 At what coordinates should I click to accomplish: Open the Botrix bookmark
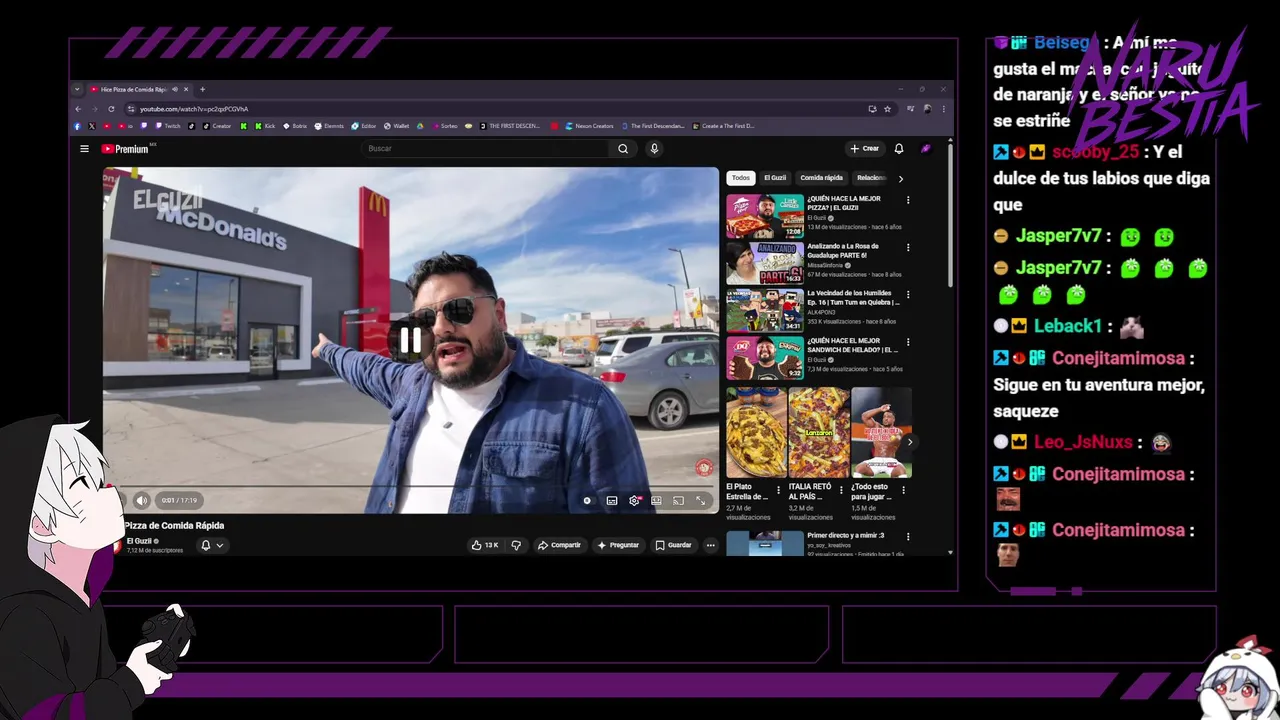(295, 126)
